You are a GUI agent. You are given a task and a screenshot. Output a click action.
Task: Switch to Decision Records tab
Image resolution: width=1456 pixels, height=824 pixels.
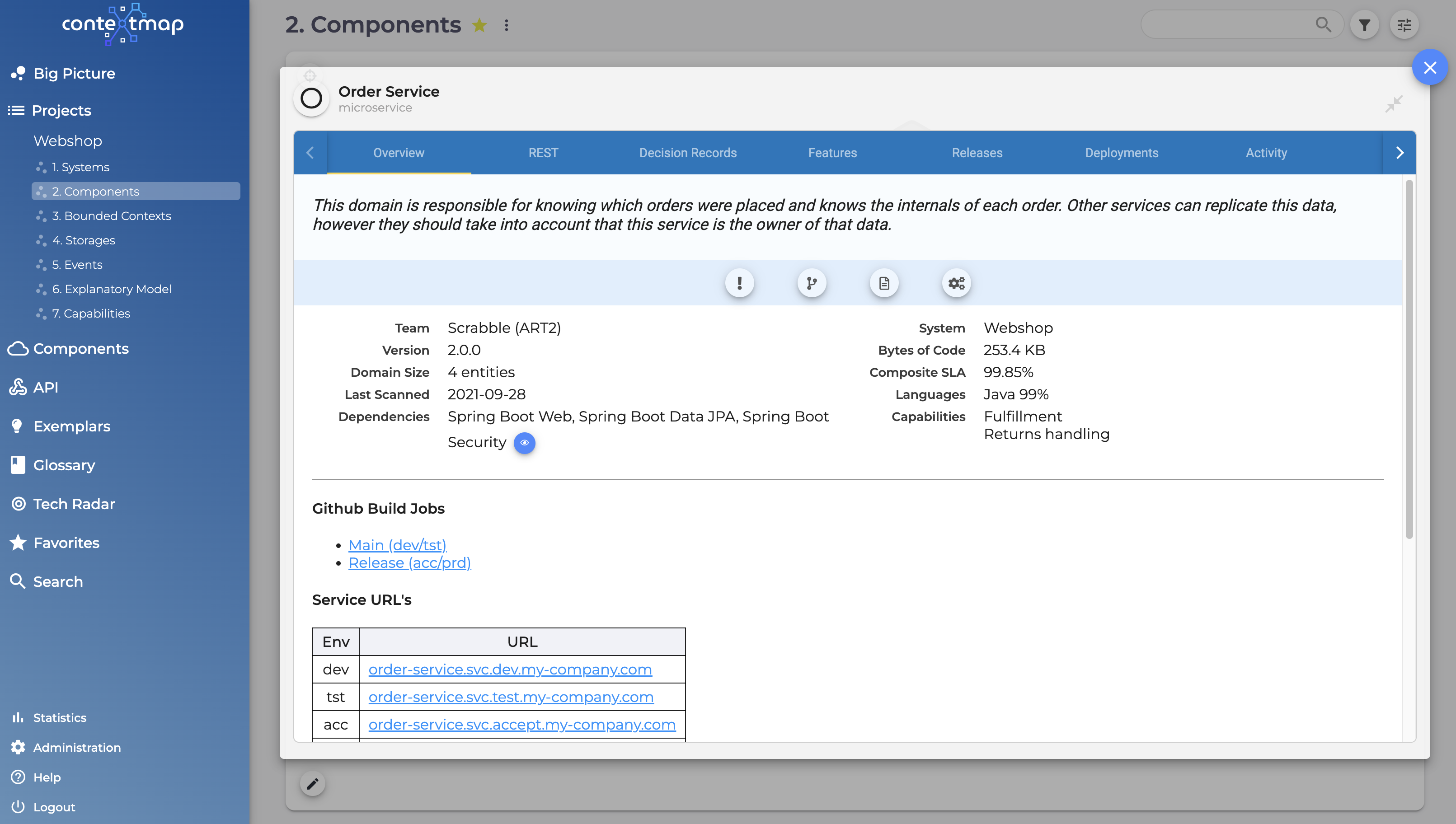coord(688,153)
